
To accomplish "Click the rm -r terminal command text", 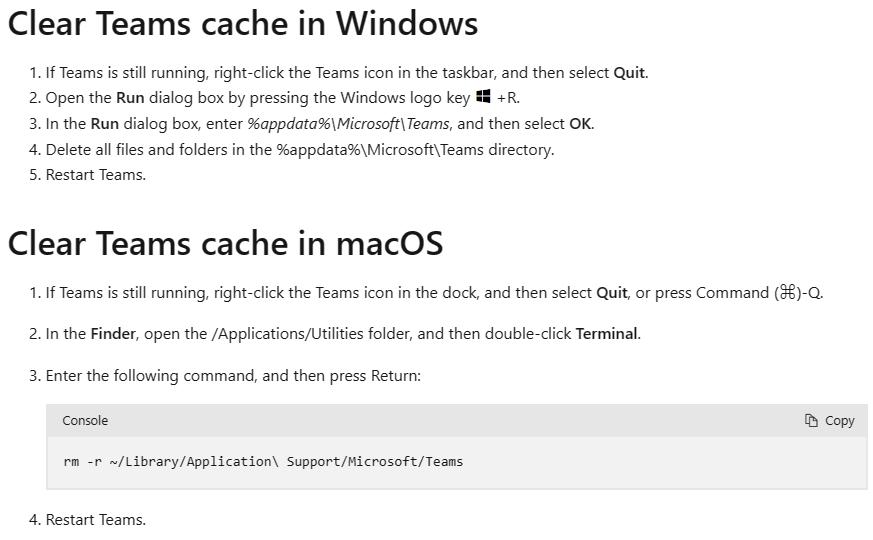I will click(263, 462).
